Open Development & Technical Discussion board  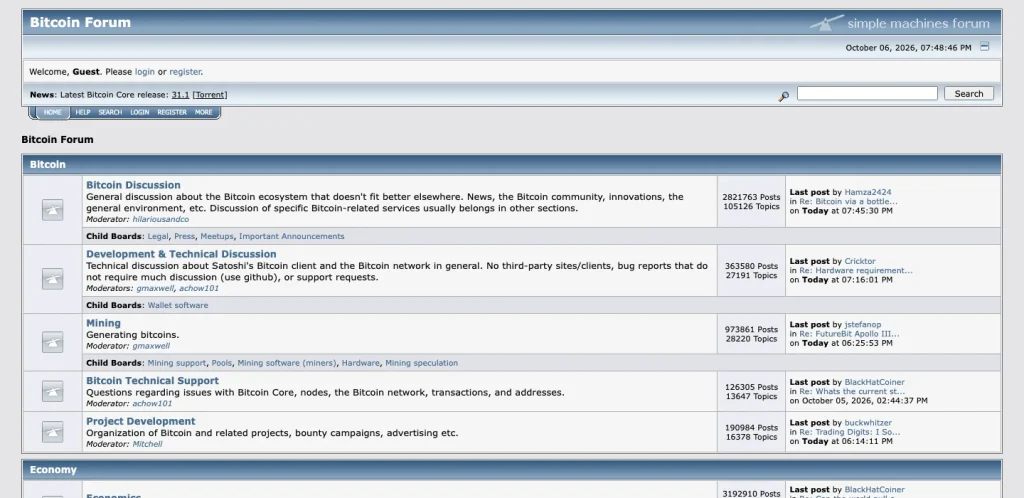pyautogui.click(x=181, y=254)
